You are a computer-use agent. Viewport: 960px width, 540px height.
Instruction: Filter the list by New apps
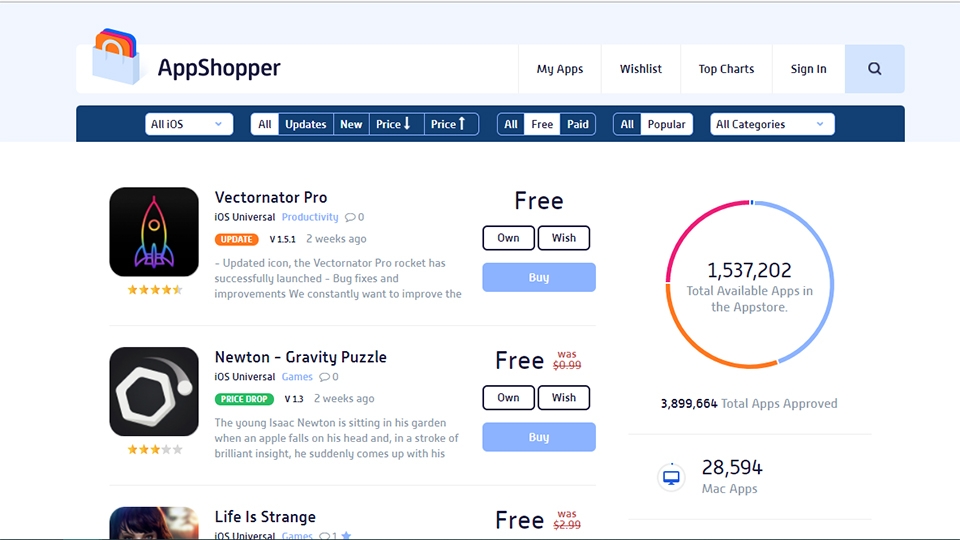tap(351, 124)
